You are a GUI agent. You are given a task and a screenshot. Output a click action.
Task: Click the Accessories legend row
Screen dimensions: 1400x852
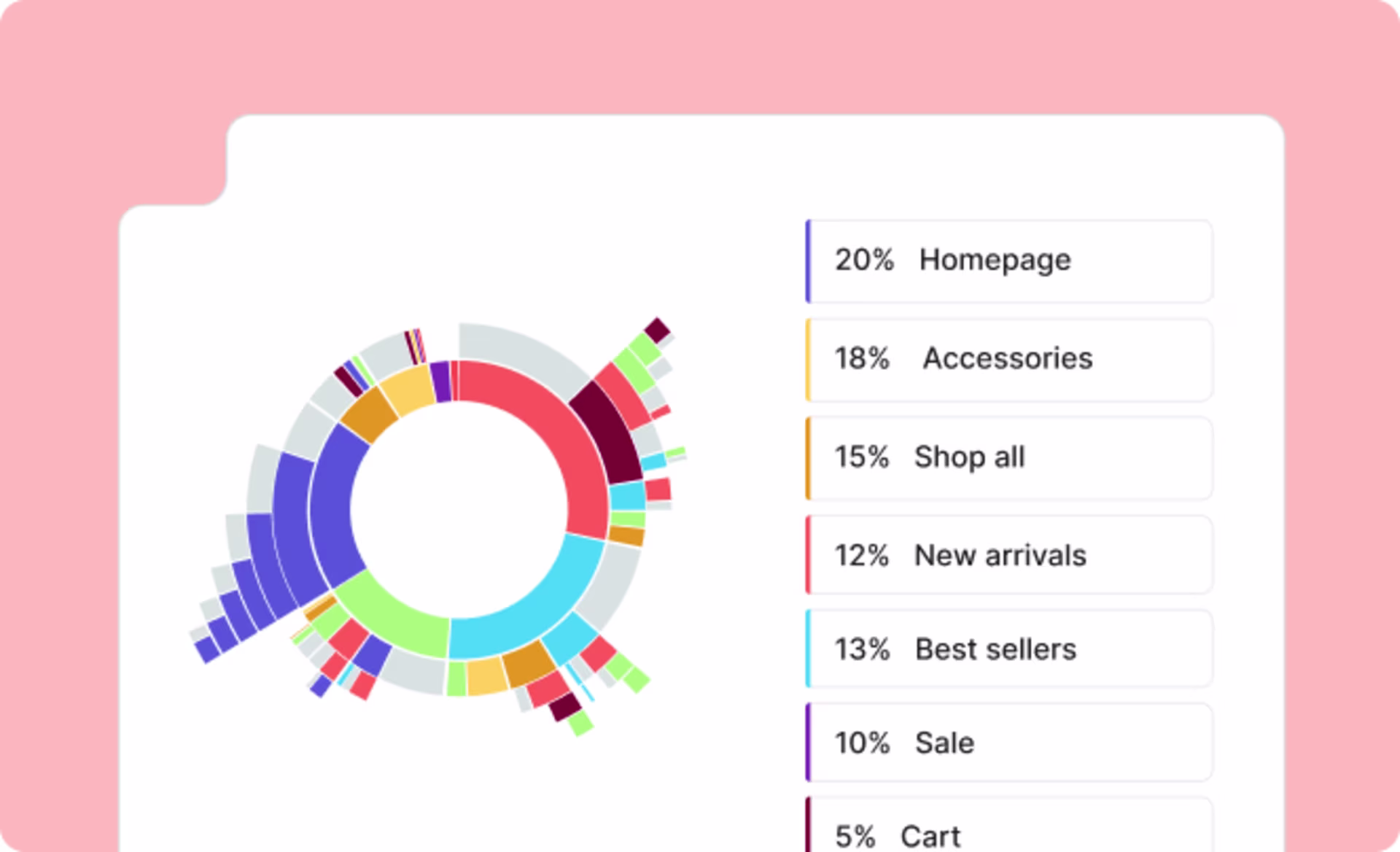point(1010,359)
